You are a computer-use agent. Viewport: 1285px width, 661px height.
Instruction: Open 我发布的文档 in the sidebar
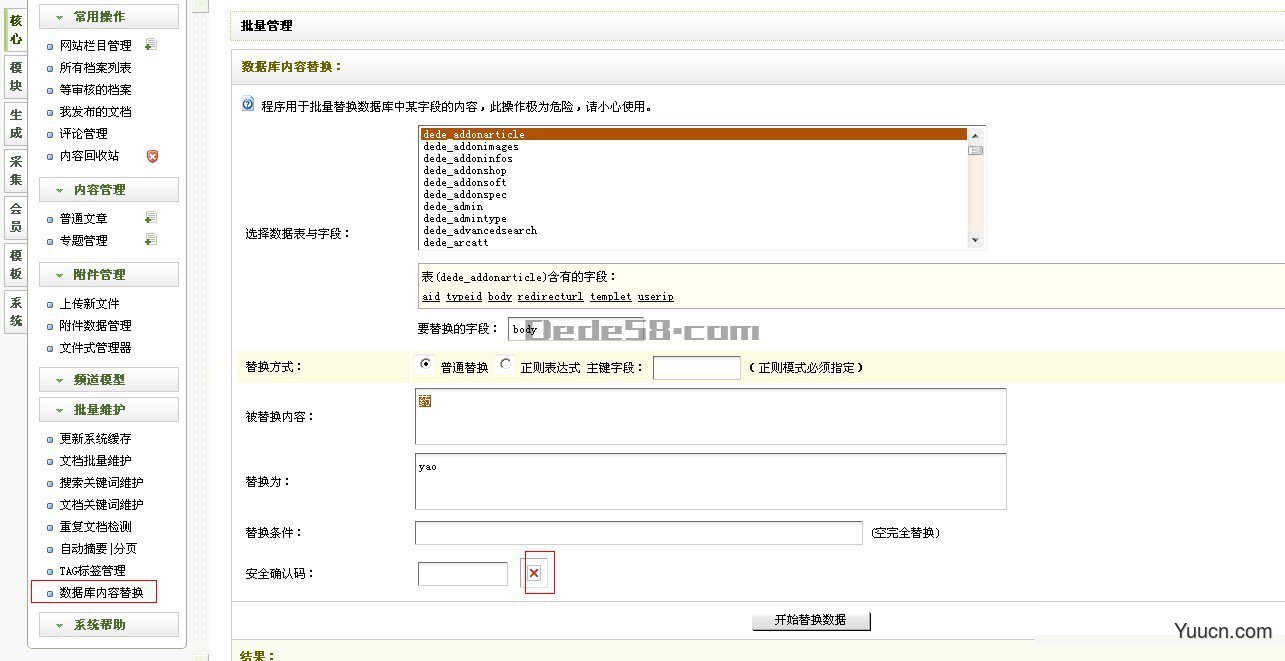[96, 111]
